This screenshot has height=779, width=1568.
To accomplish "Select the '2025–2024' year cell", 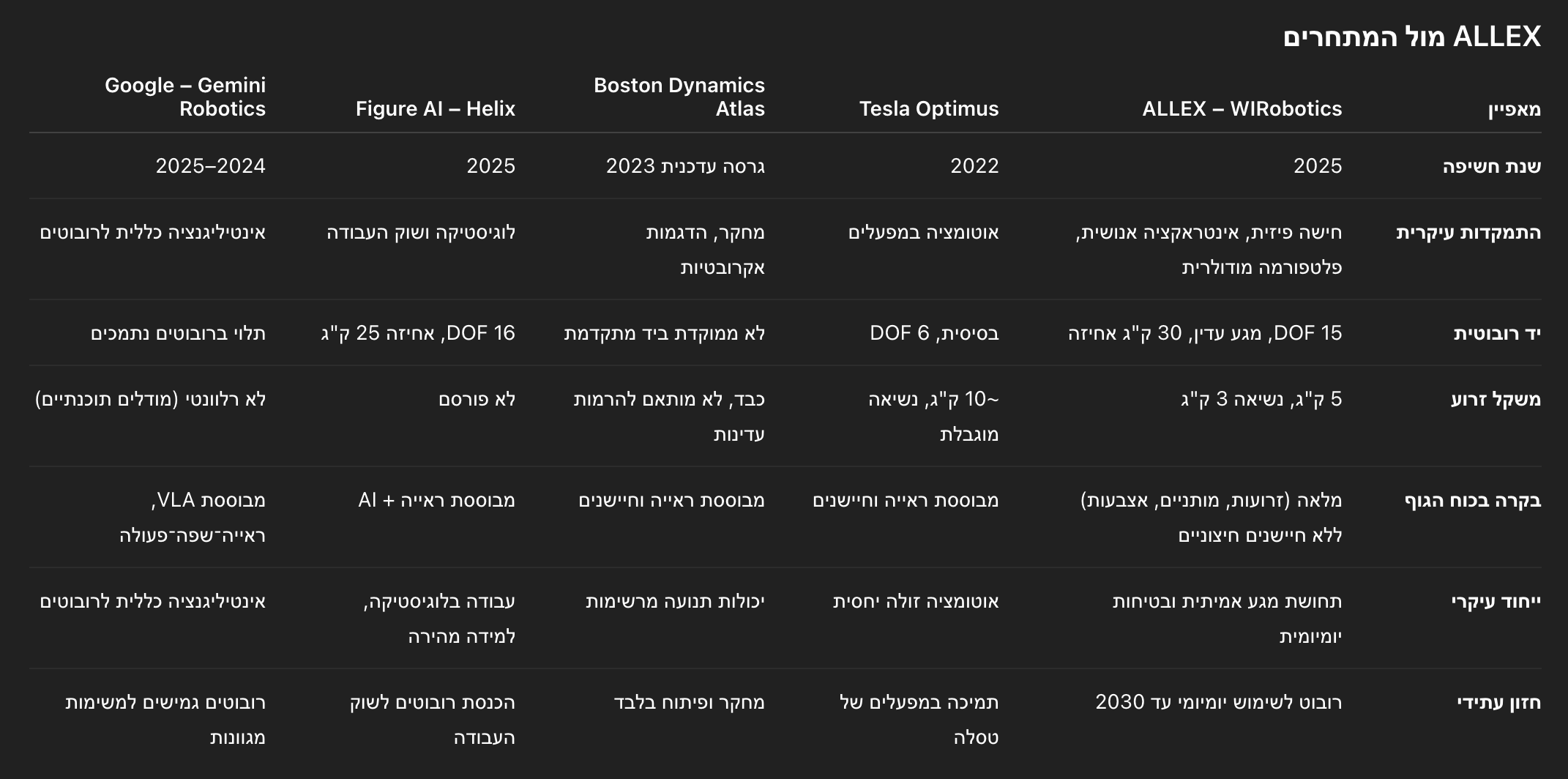I will coord(210,166).
